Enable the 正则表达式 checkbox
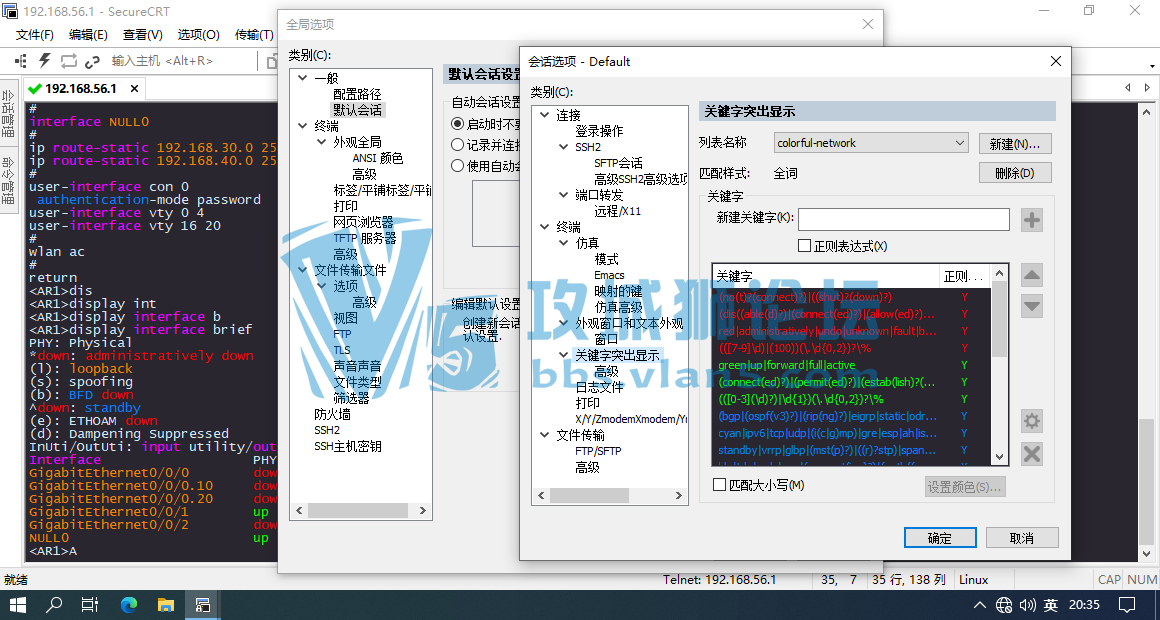Image resolution: width=1160 pixels, height=620 pixels. click(804, 246)
